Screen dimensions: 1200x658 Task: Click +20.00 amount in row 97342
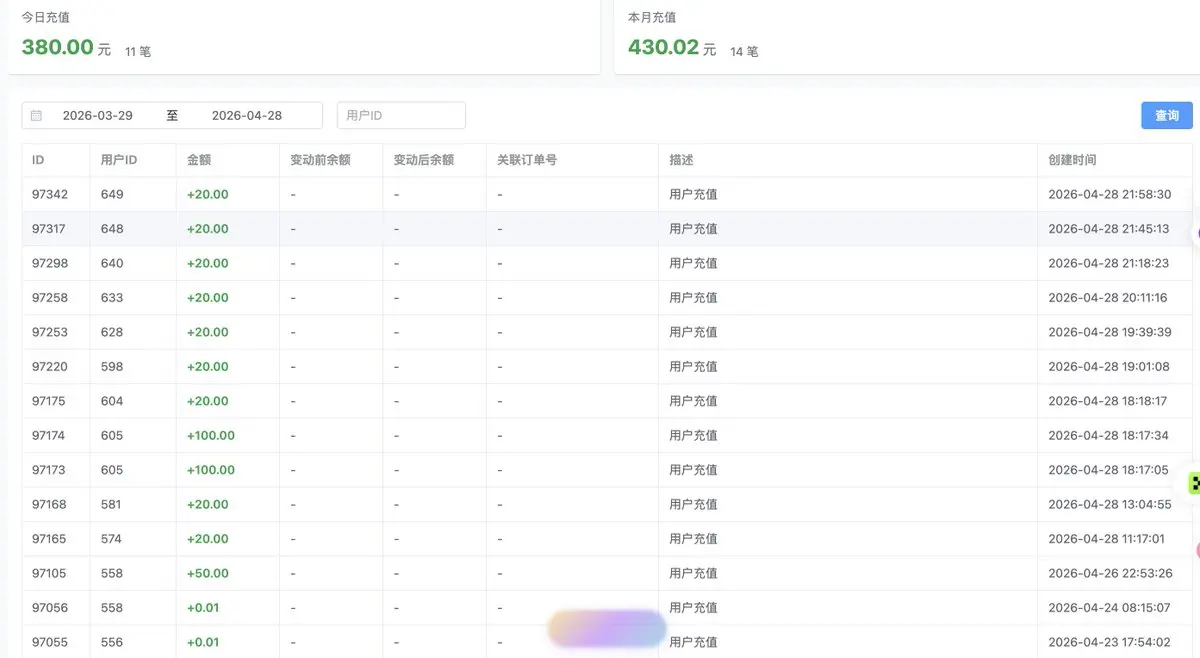[208, 194]
